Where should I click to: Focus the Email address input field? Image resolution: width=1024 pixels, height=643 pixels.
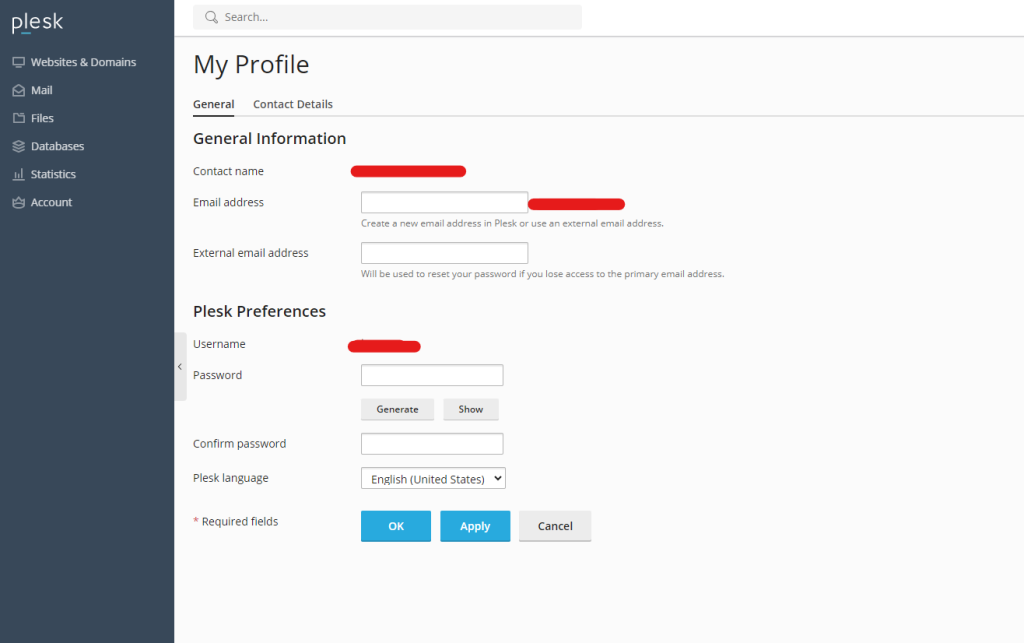444,202
